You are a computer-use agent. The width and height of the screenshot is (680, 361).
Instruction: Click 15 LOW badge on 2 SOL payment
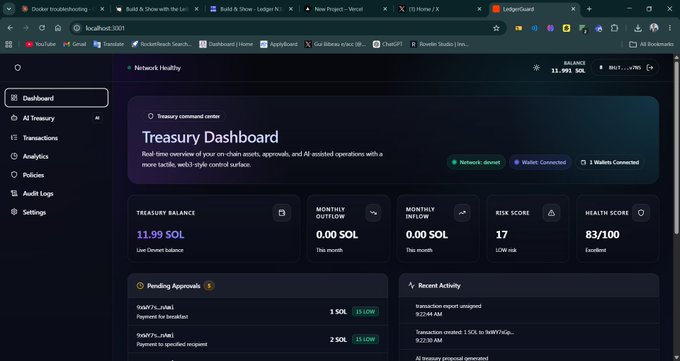point(365,339)
